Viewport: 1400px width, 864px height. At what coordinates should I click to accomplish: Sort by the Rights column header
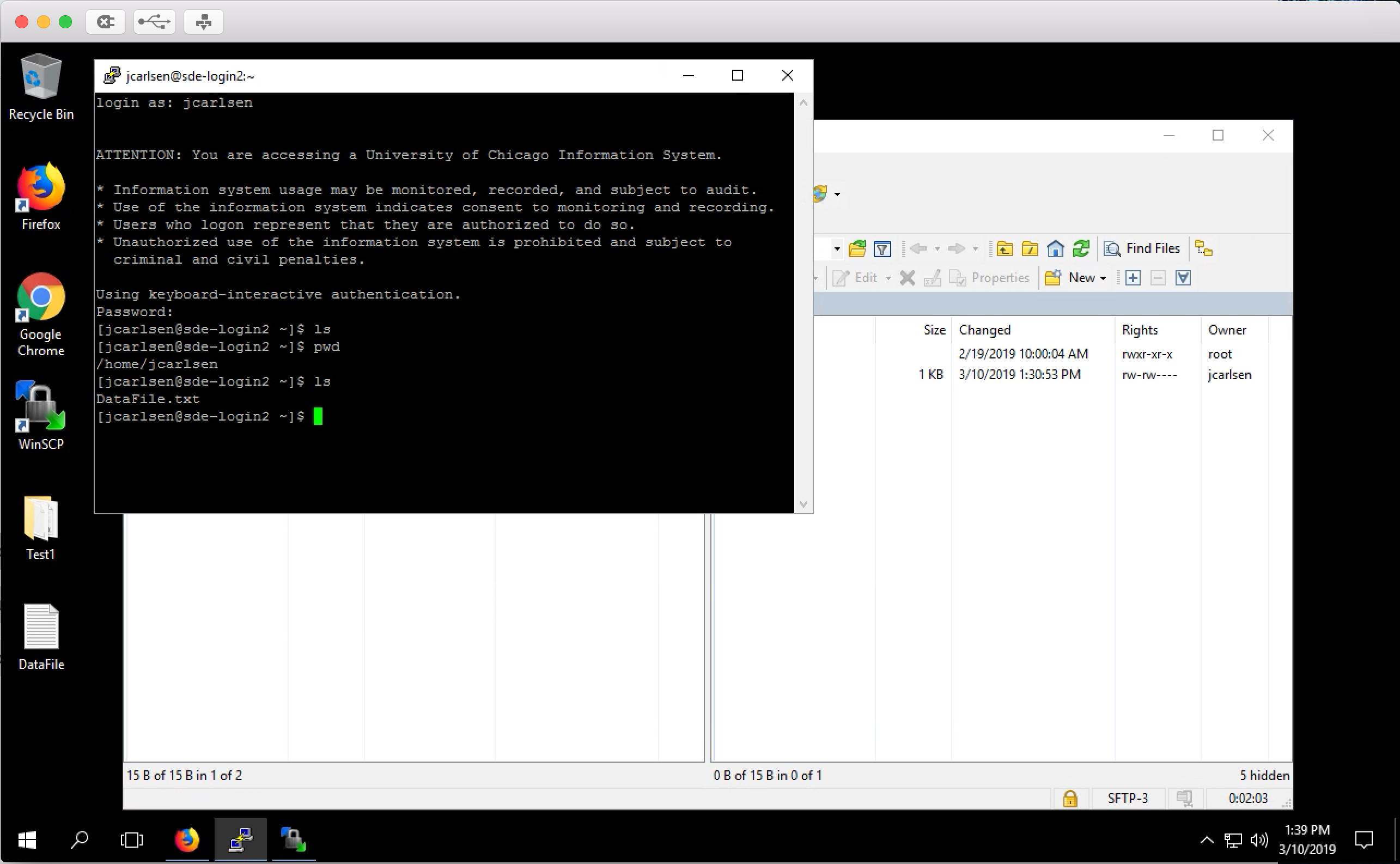coord(1158,330)
